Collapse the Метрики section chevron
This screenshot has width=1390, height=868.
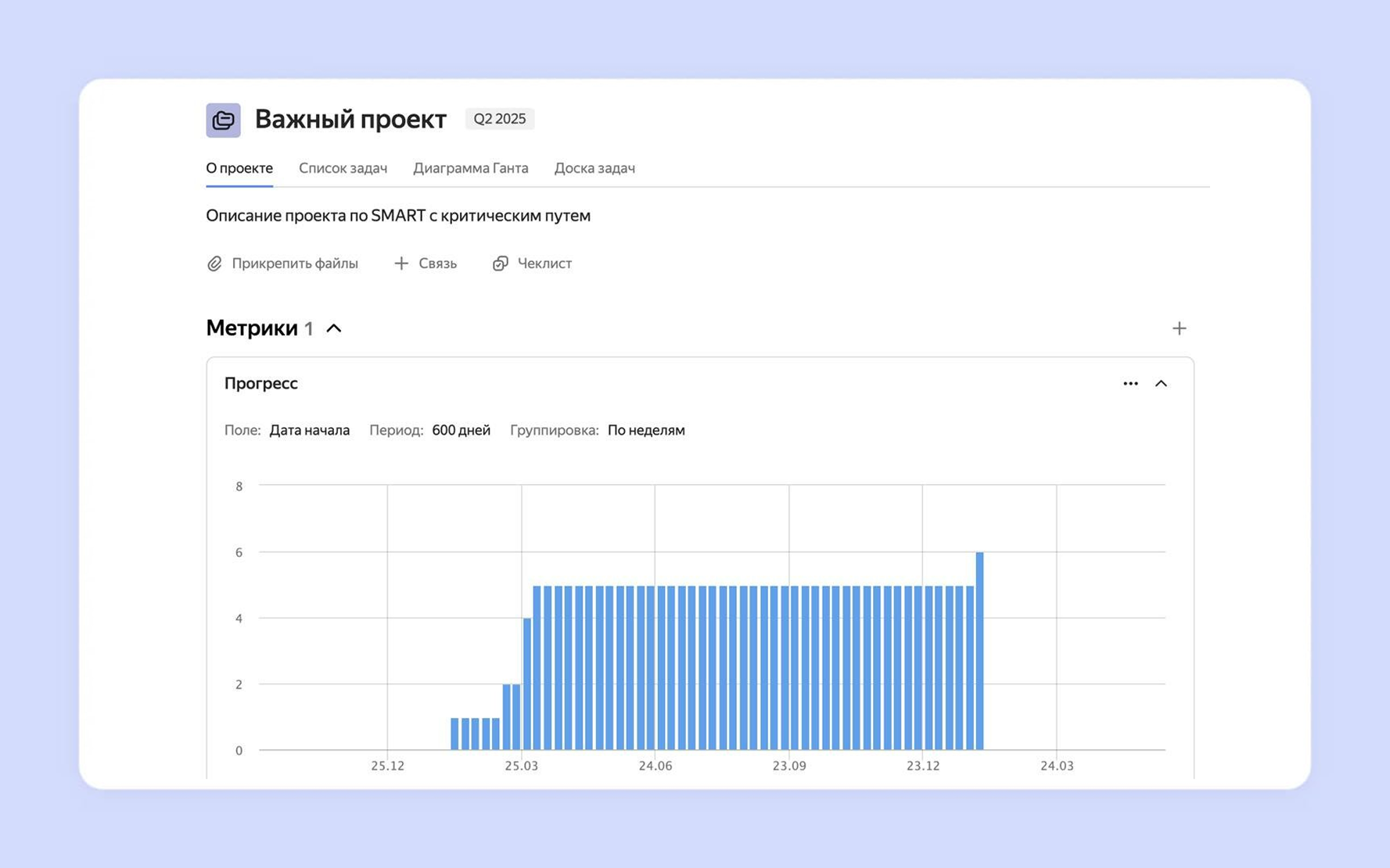pyautogui.click(x=334, y=328)
